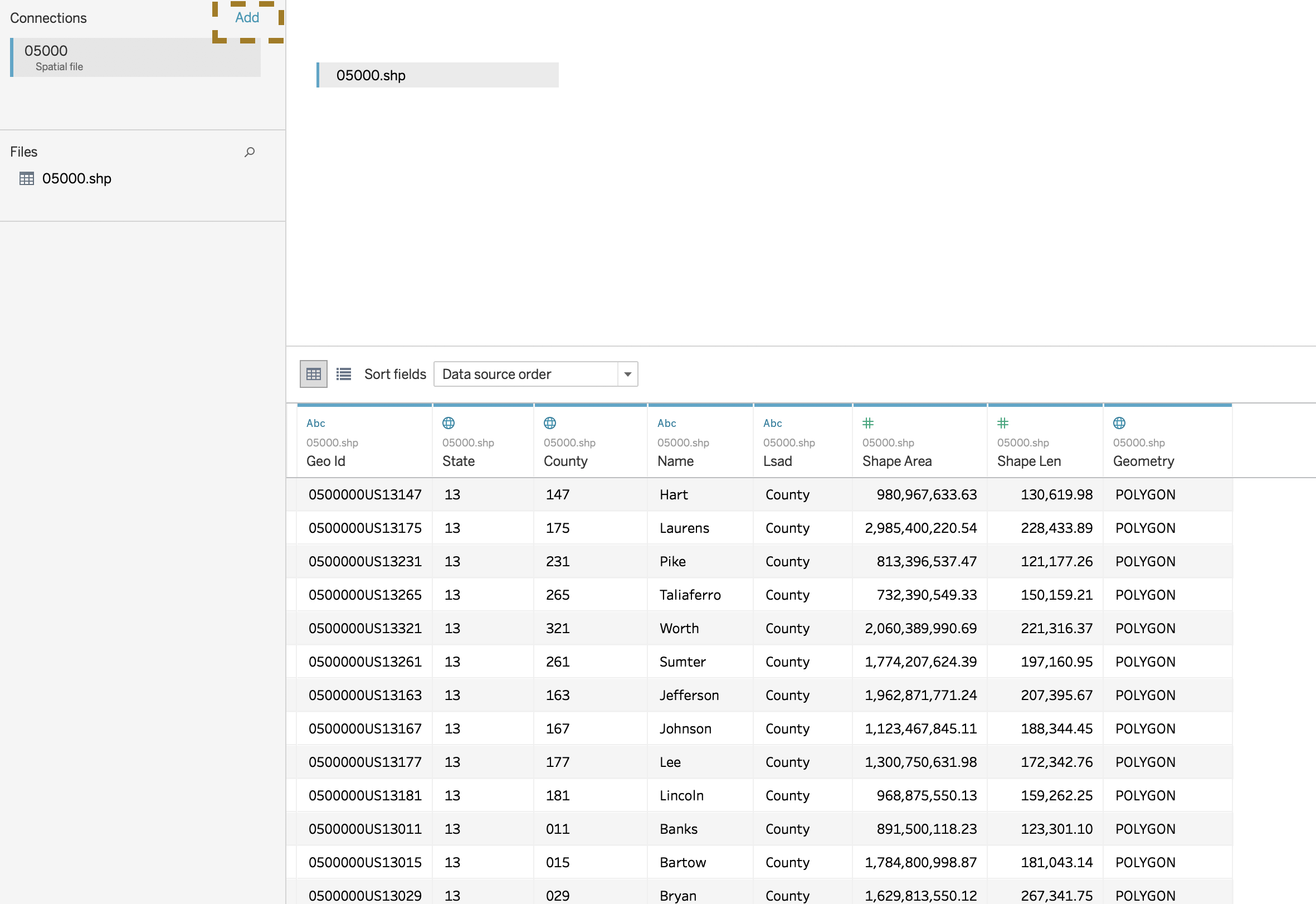Click the Abc type icon on Geo Id column
1316x904 pixels.
tap(316, 423)
